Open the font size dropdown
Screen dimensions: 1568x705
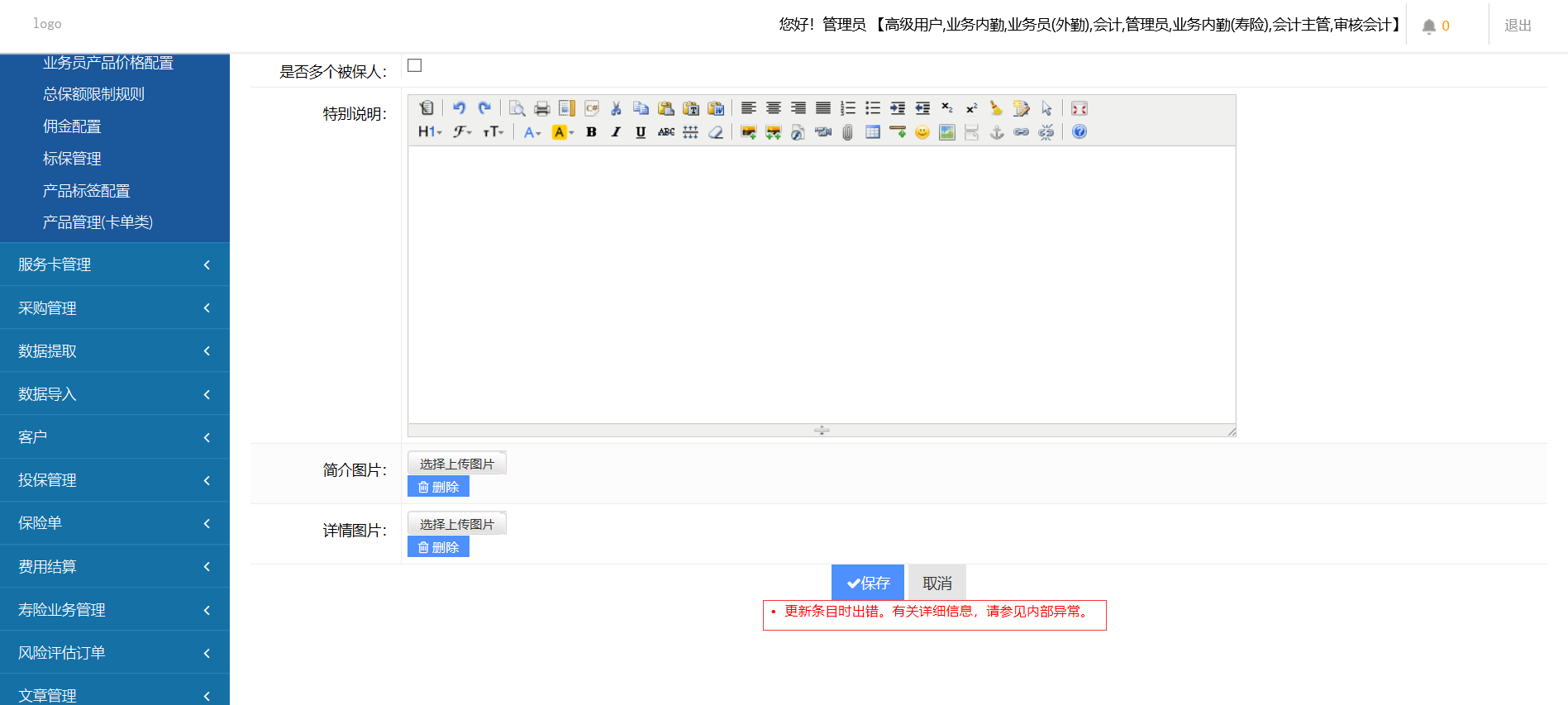click(x=493, y=132)
